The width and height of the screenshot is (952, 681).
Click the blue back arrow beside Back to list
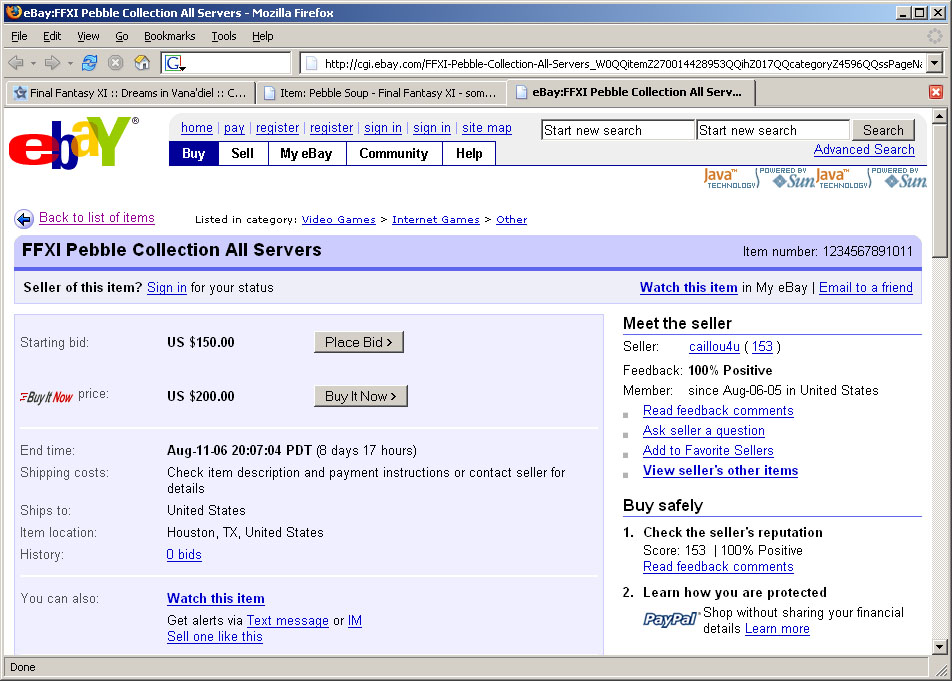click(24, 219)
